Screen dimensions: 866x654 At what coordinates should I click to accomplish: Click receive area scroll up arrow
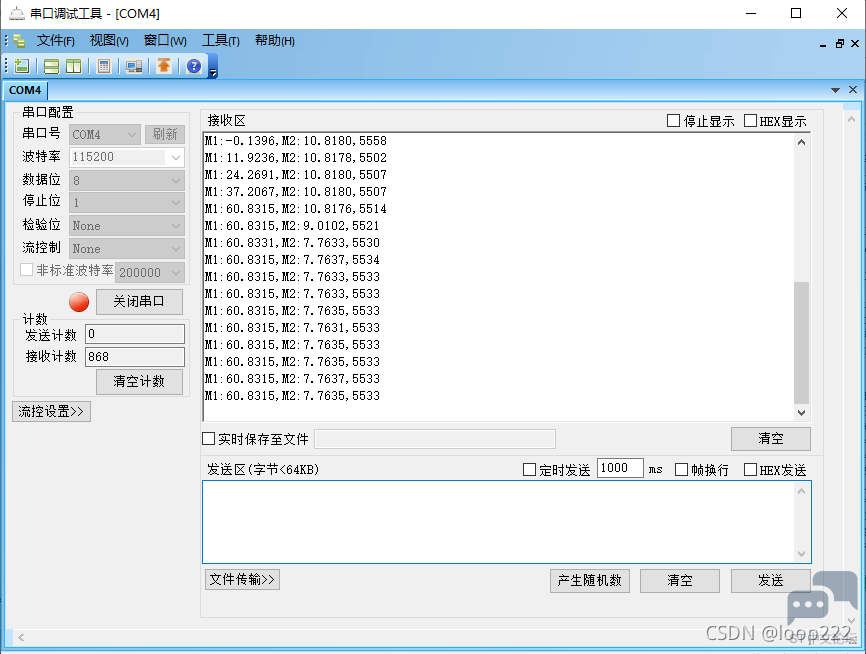pos(801,142)
